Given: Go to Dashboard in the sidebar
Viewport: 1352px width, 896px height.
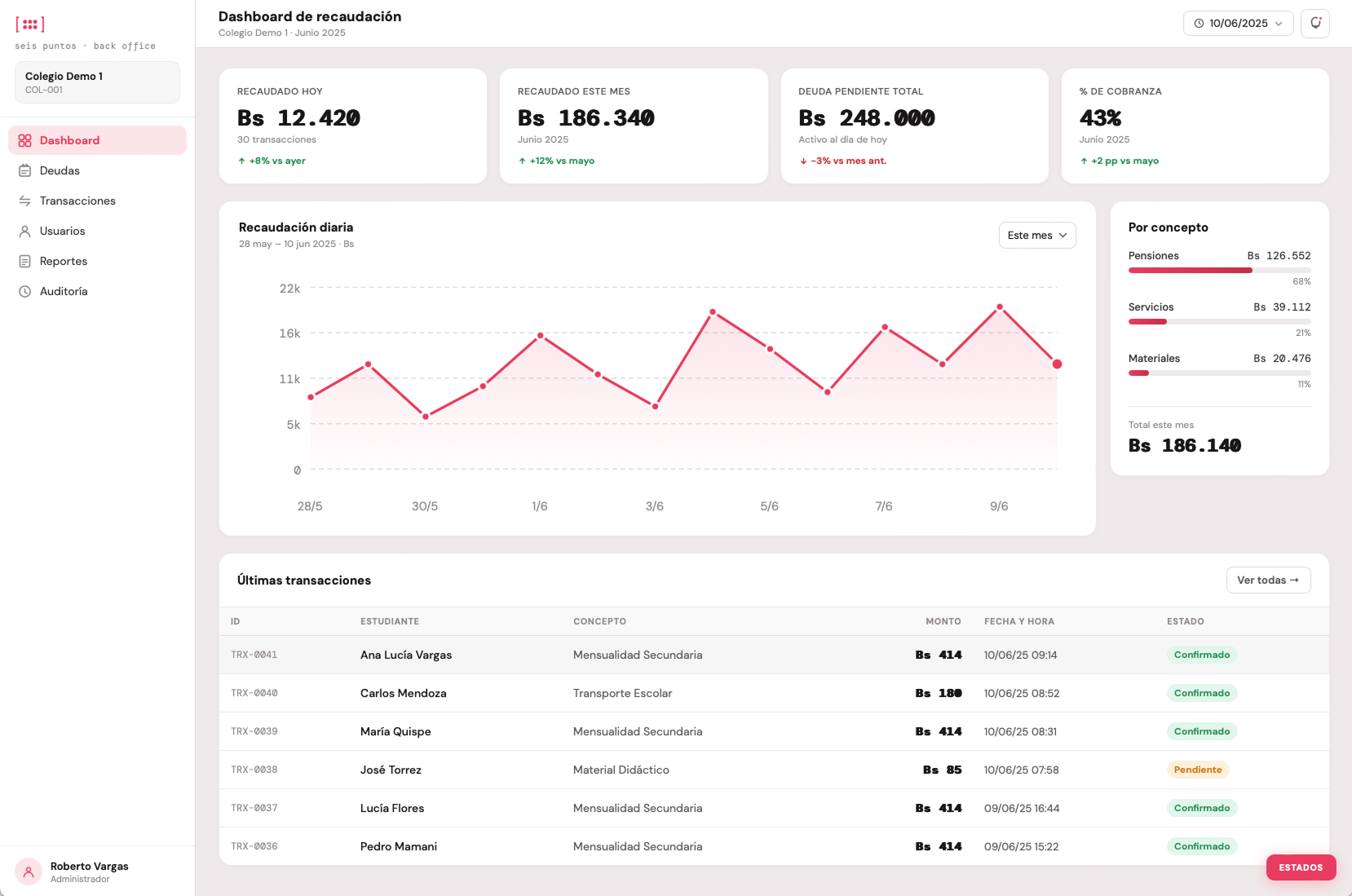Looking at the screenshot, I should (97, 140).
